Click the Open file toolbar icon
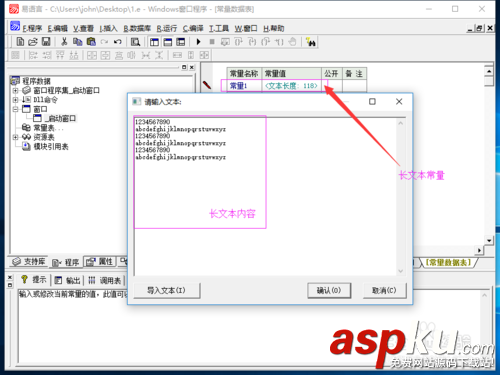The width and height of the screenshot is (500, 375). pos(33,42)
